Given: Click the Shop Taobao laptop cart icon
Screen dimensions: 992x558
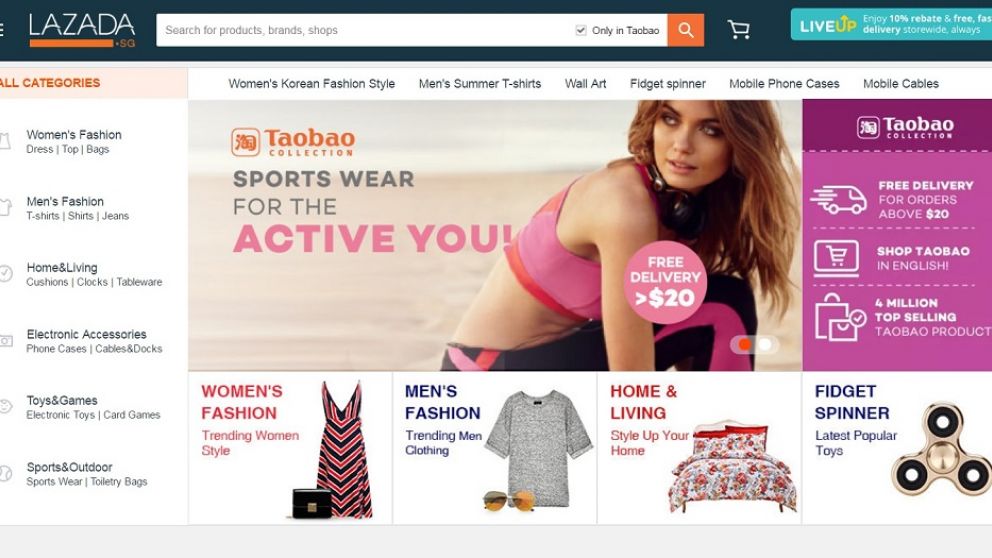Looking at the screenshot, I should [x=836, y=257].
